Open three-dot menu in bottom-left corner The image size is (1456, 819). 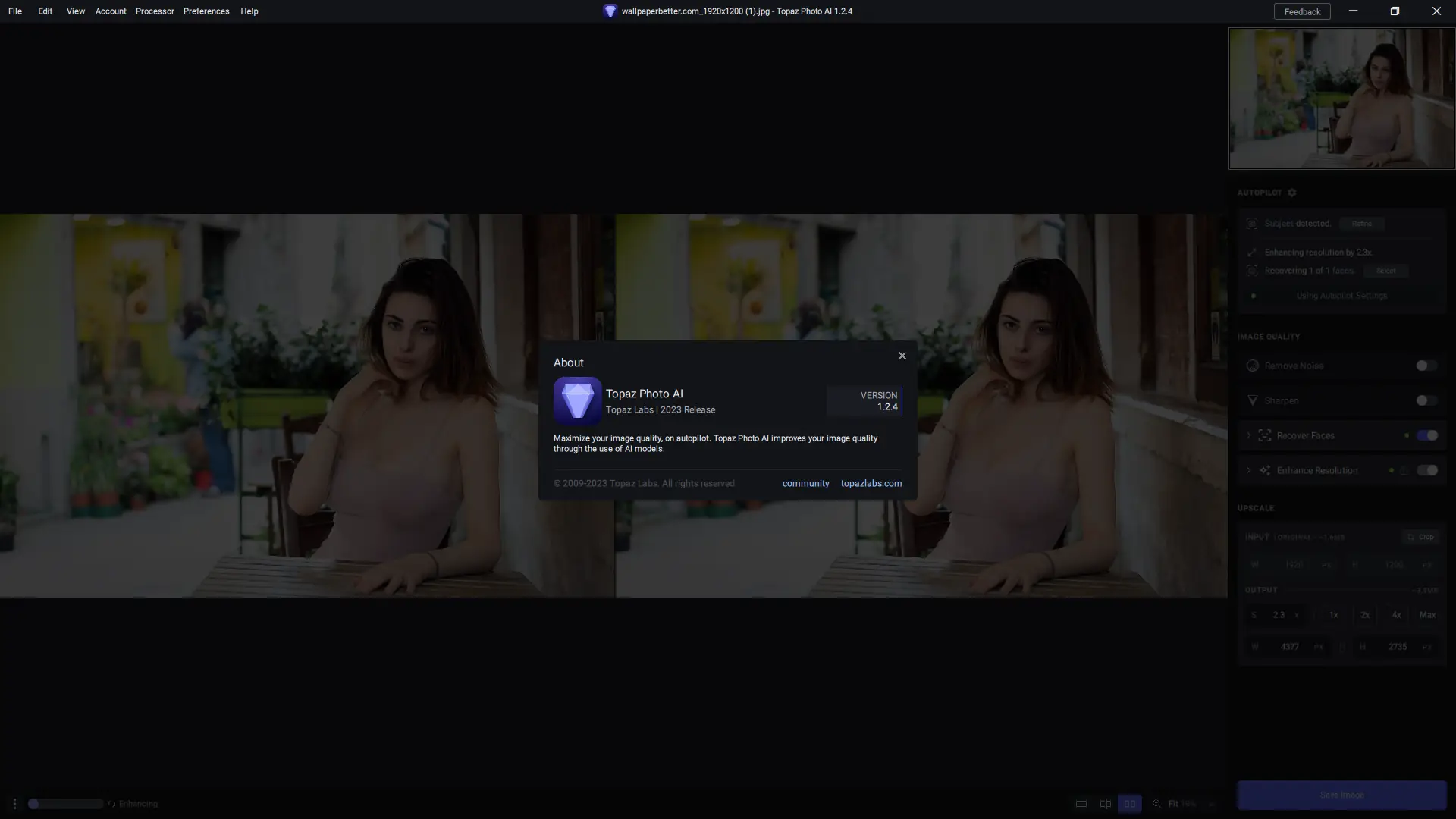tap(14, 804)
